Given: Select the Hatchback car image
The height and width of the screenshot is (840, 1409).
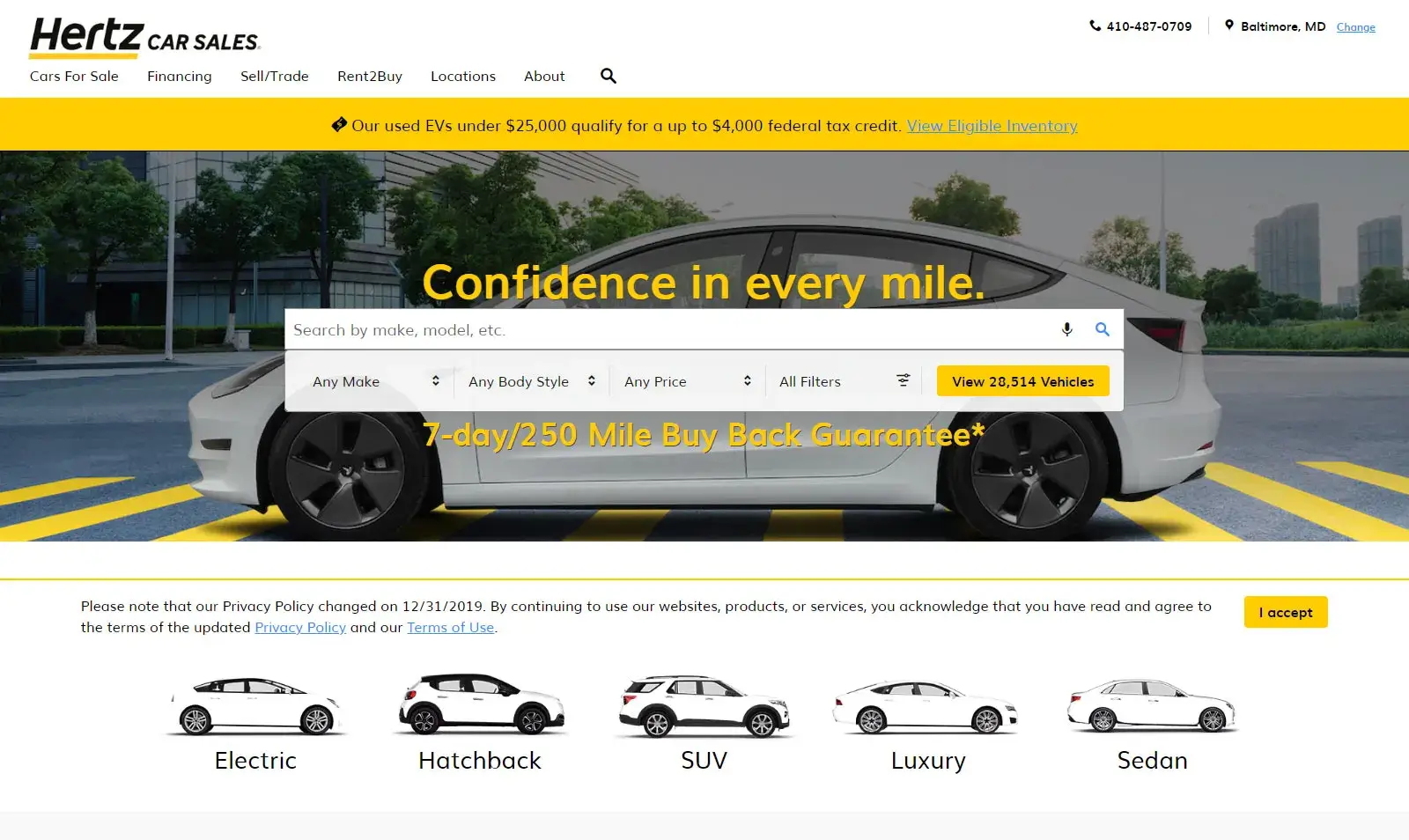Looking at the screenshot, I should coord(480,704).
